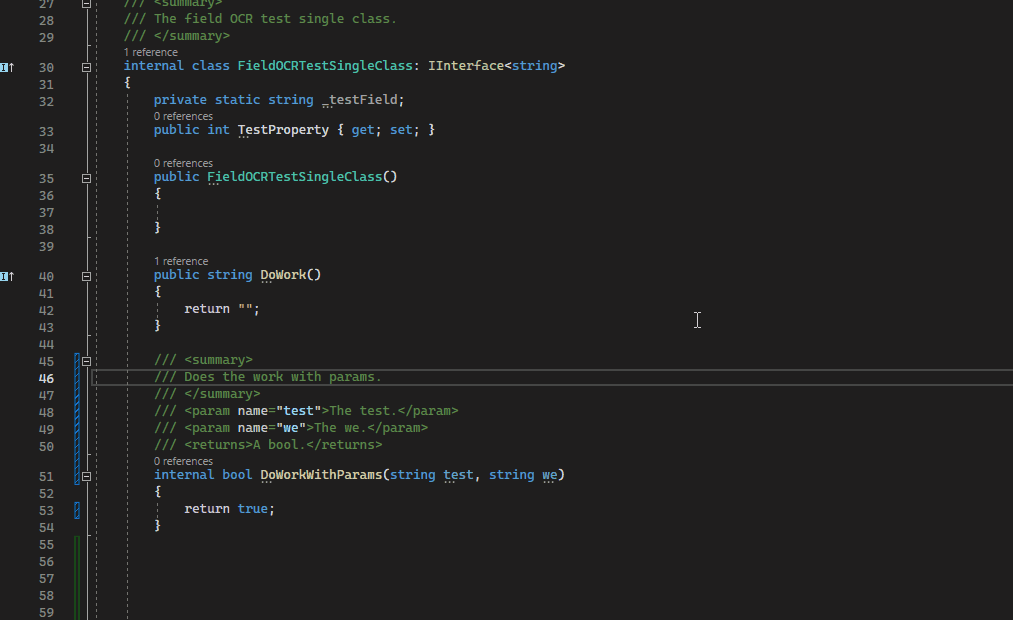Collapse the constructor block at line 35

(x=86, y=178)
